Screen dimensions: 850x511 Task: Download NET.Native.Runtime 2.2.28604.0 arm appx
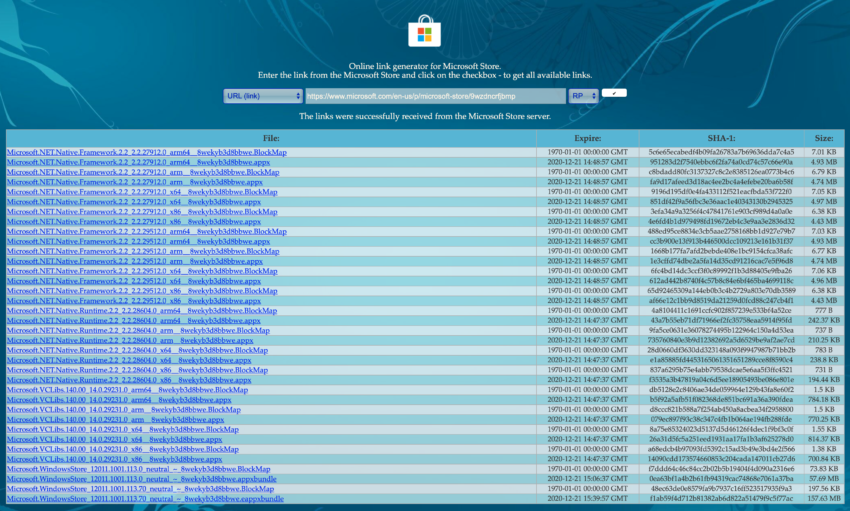click(130, 340)
